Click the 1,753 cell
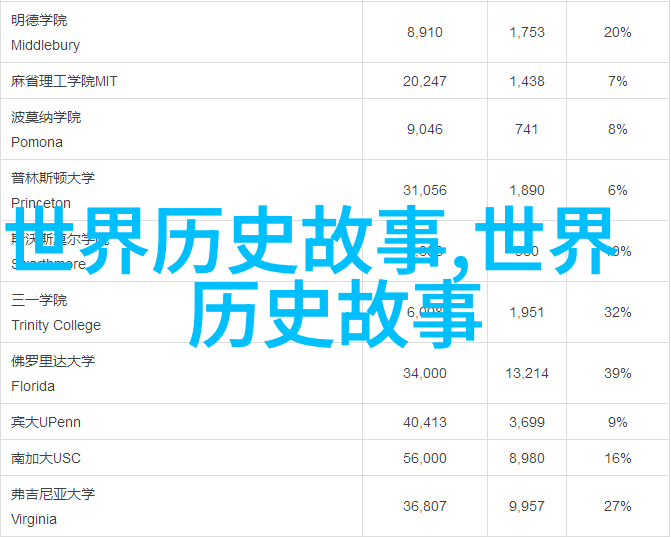The image size is (671, 537). (527, 33)
